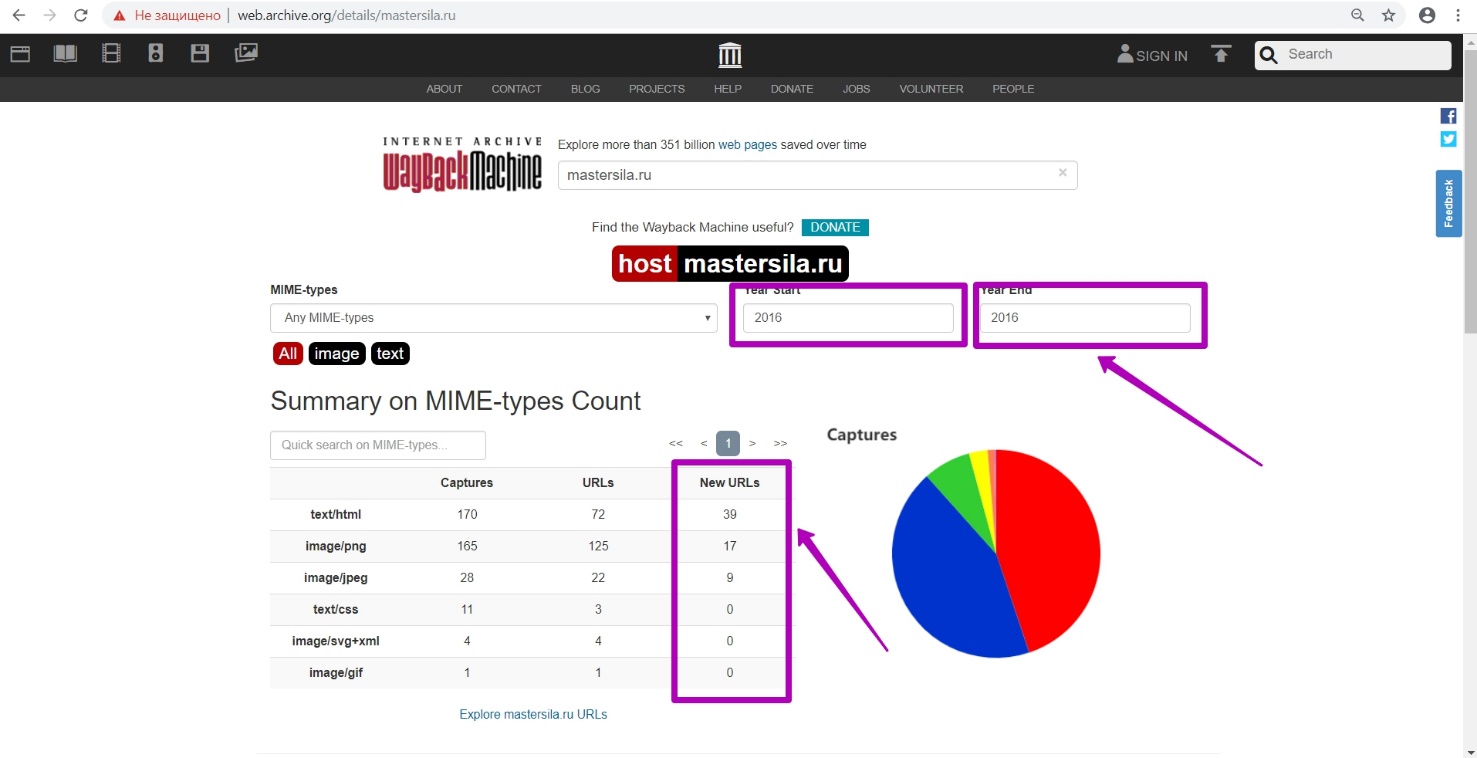Sort by Captures column header
Viewport: 1477px width, 758px height.
(467, 483)
